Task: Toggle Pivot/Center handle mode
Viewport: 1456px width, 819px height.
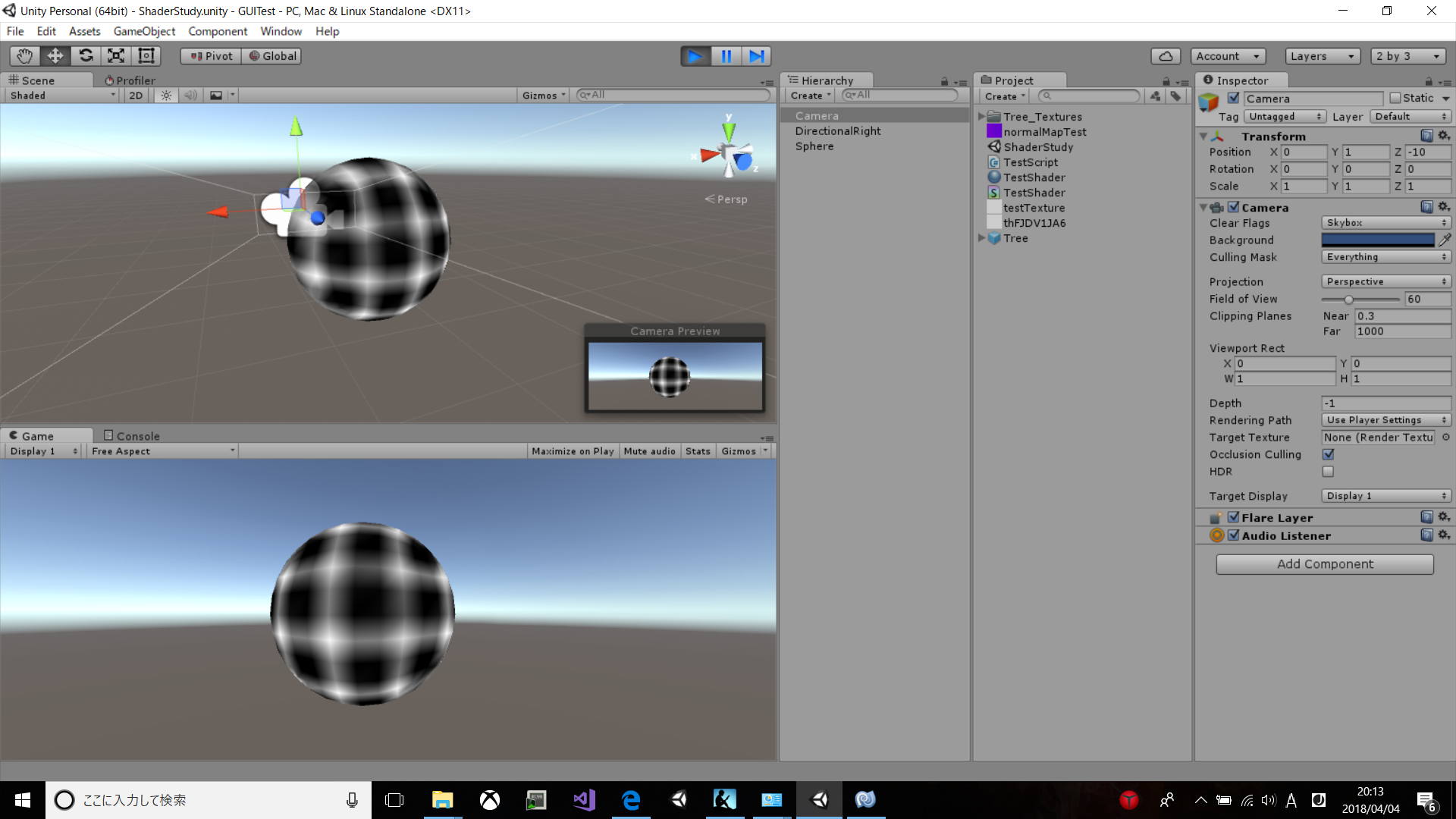Action: [x=211, y=56]
